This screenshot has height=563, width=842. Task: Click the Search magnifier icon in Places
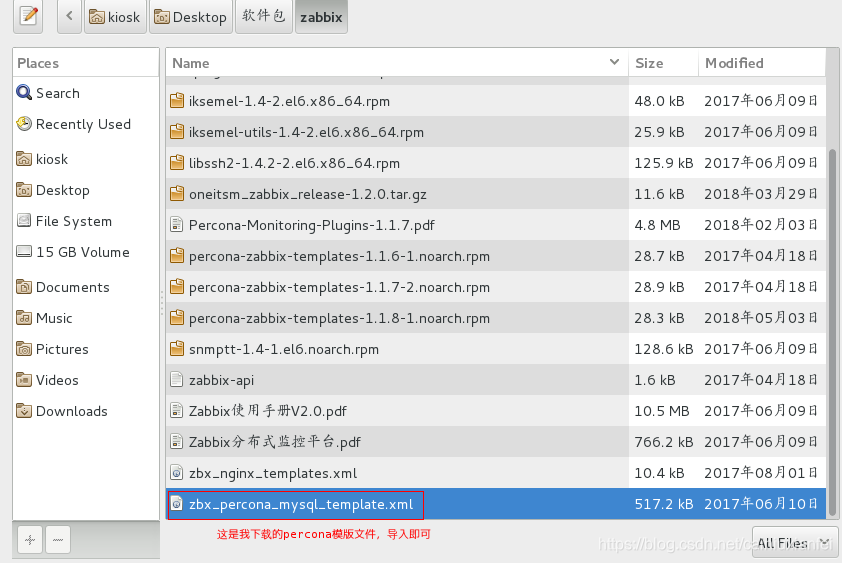[24, 93]
